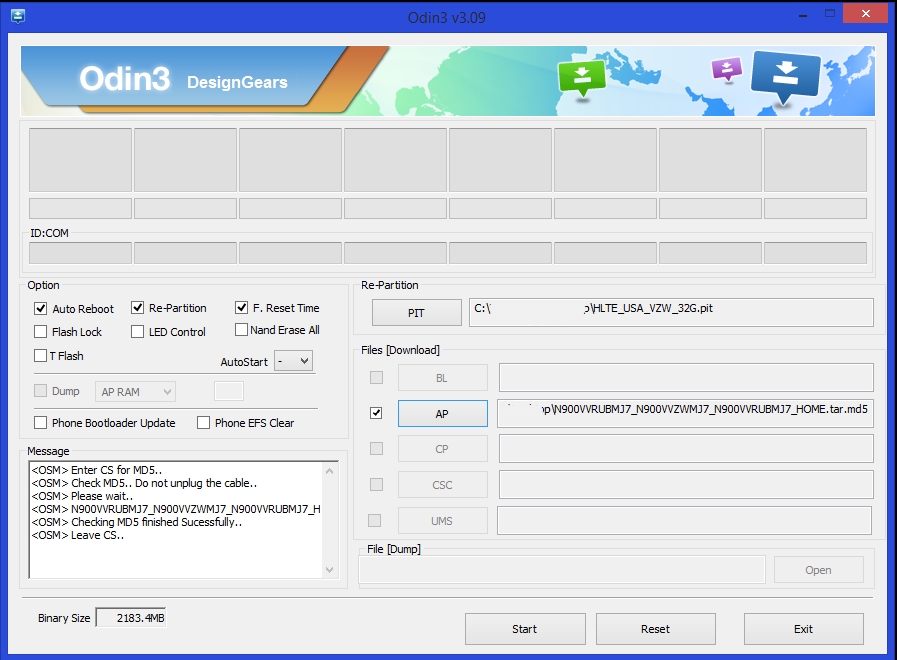Click the BL checkbox
The width and height of the screenshot is (897, 660).
point(376,377)
